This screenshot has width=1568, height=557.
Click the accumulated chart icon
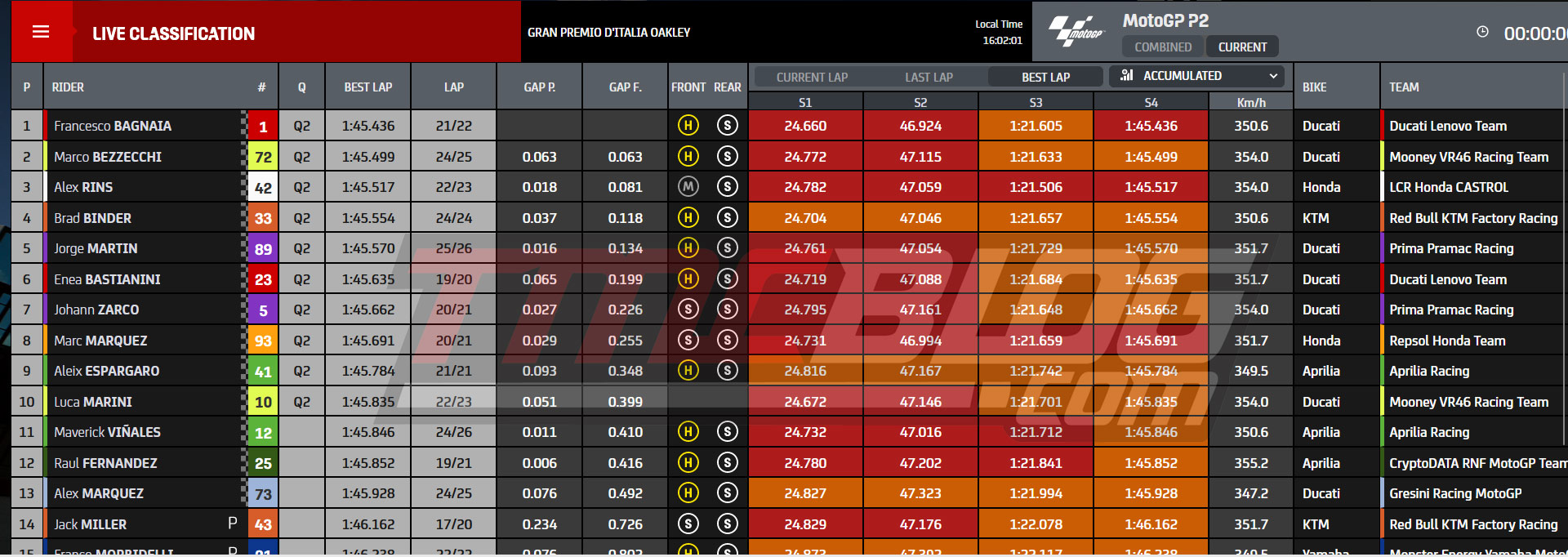(1127, 75)
